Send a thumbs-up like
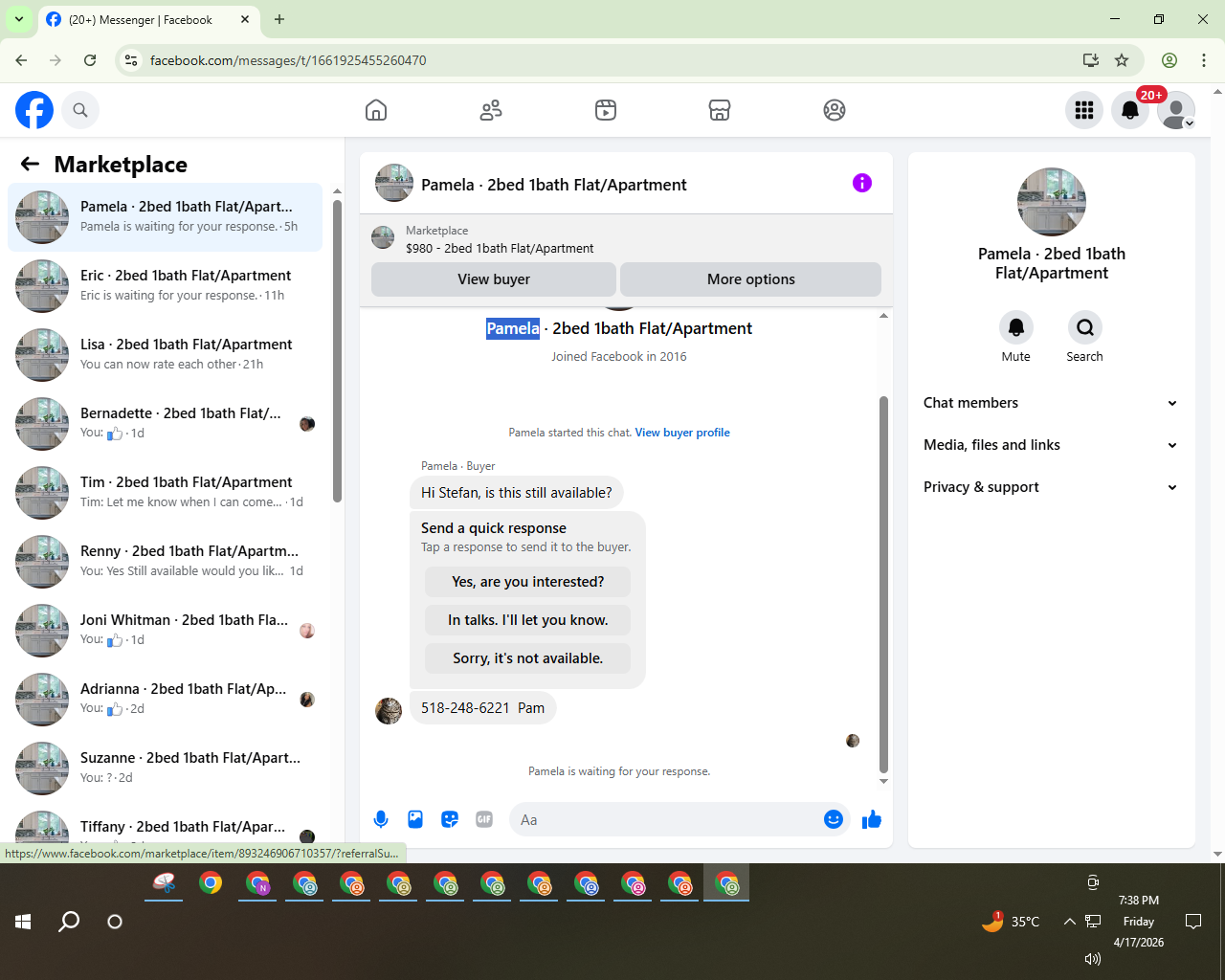This screenshot has width=1225, height=980. 872,819
